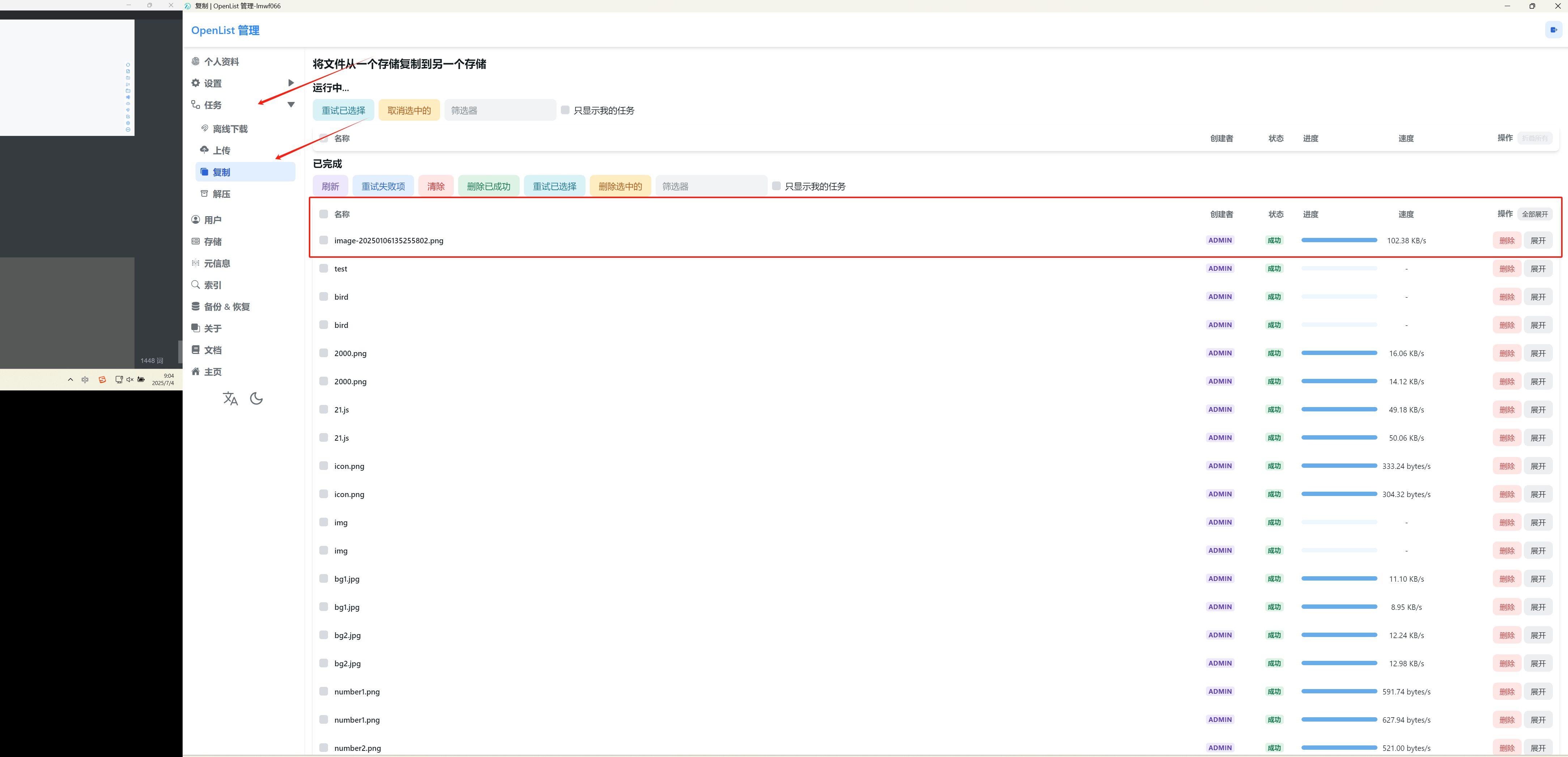Check the box for image-20250106135255802.png

324,240
